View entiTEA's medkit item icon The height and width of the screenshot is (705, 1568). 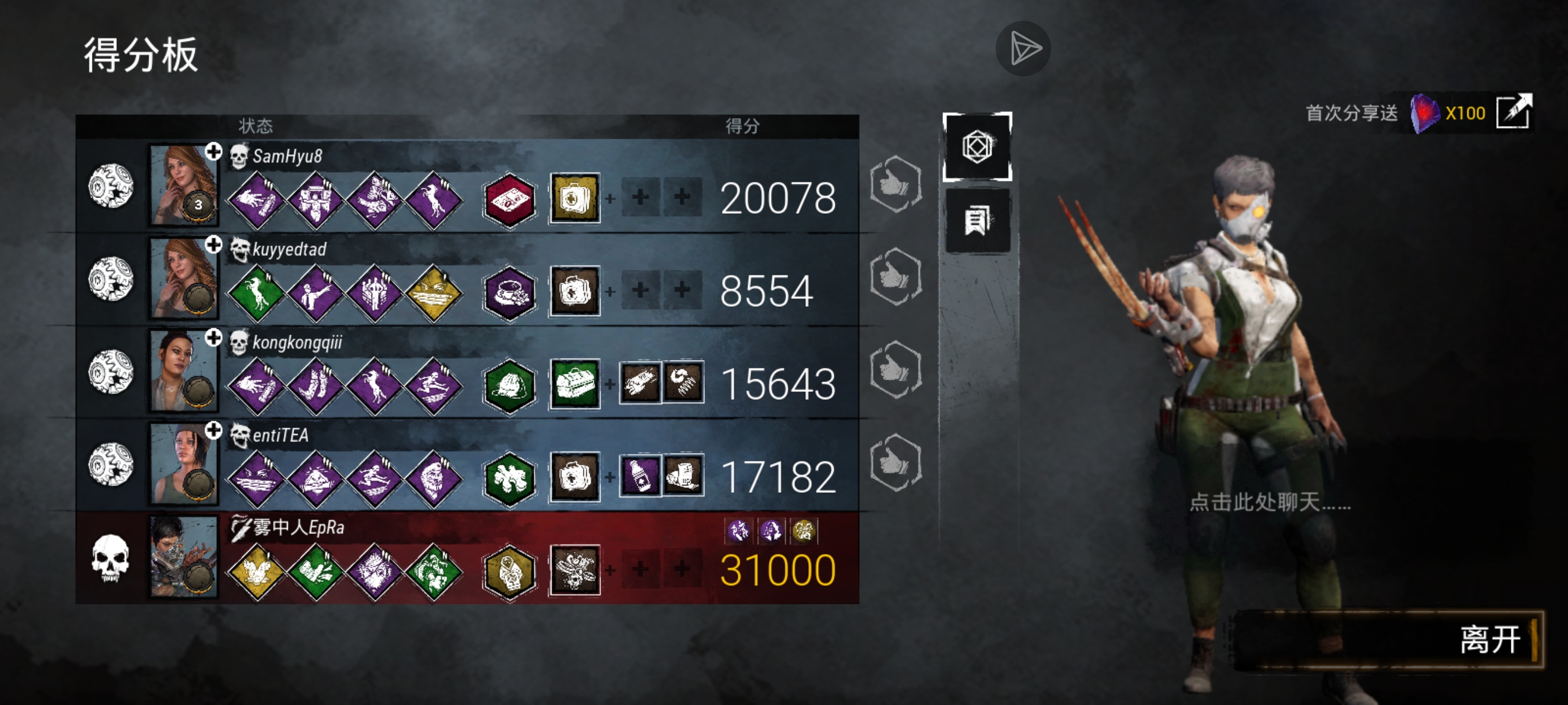pos(575,477)
